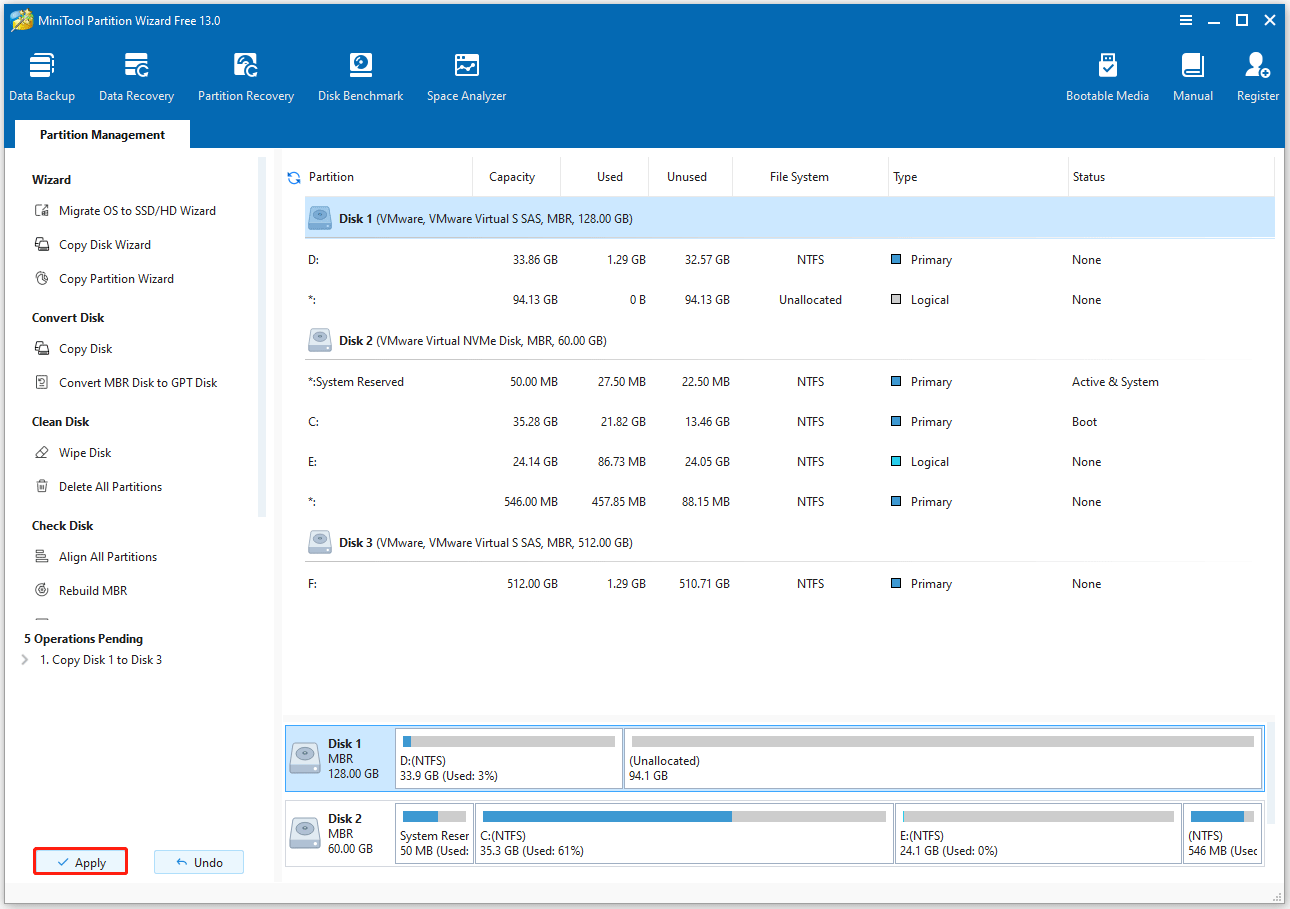1290x909 pixels.
Task: Open the hamburger menu
Action: pos(1186,20)
